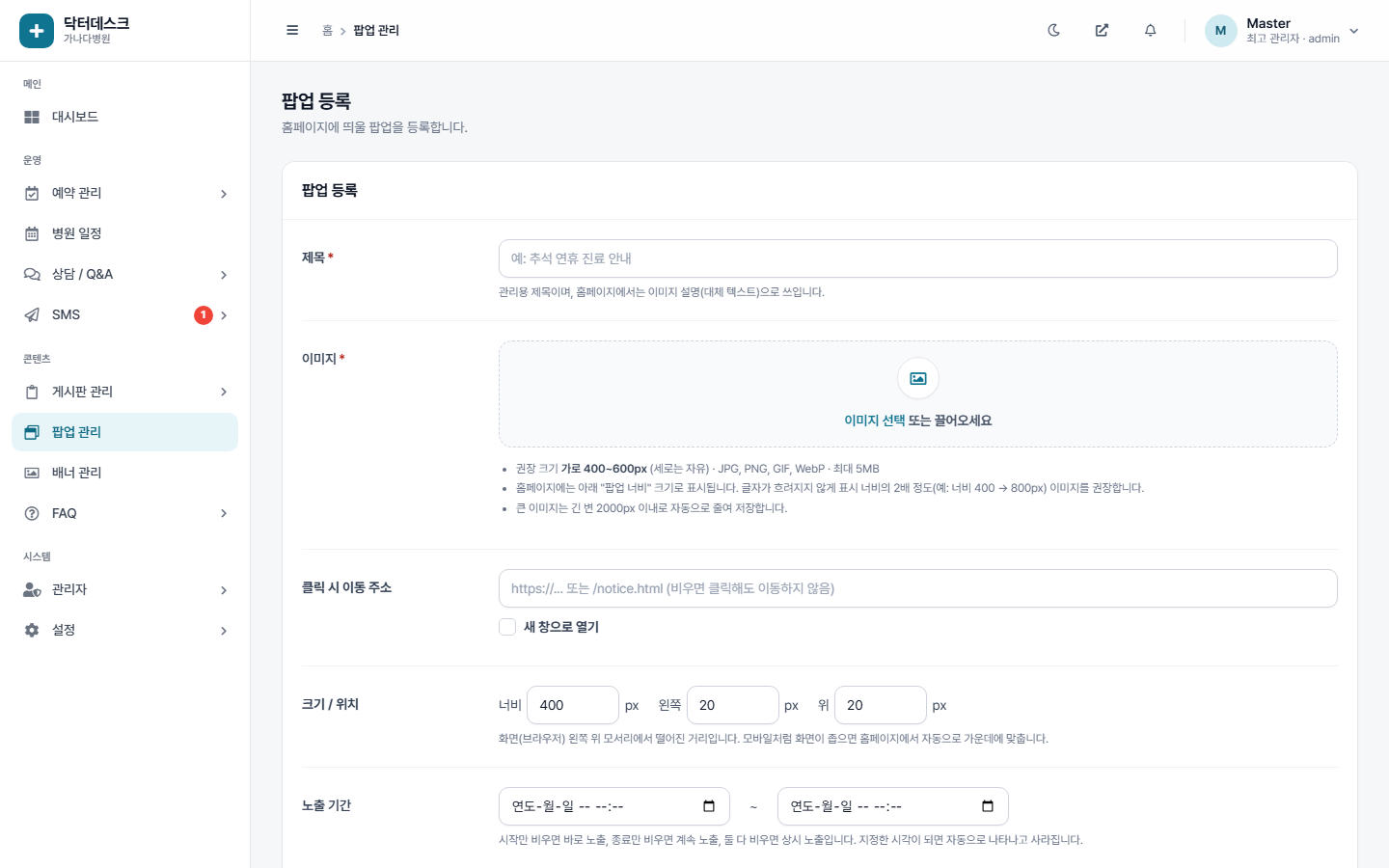Expand the 상담 / Q&A submenu chevron

tap(224, 275)
